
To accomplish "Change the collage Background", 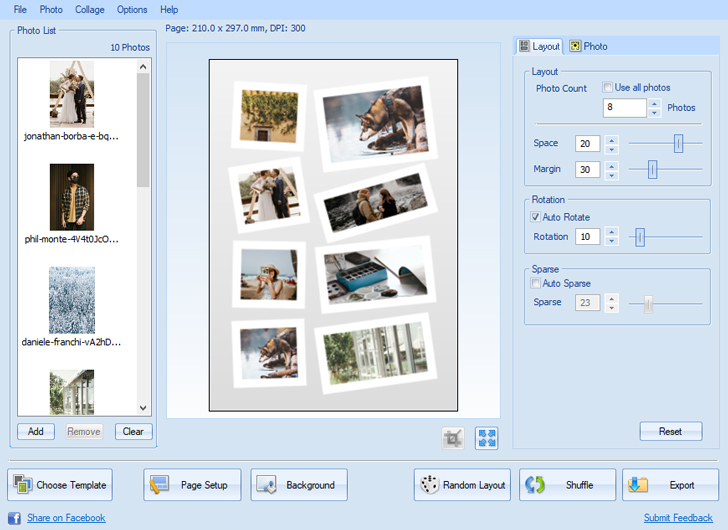I will pos(299,485).
